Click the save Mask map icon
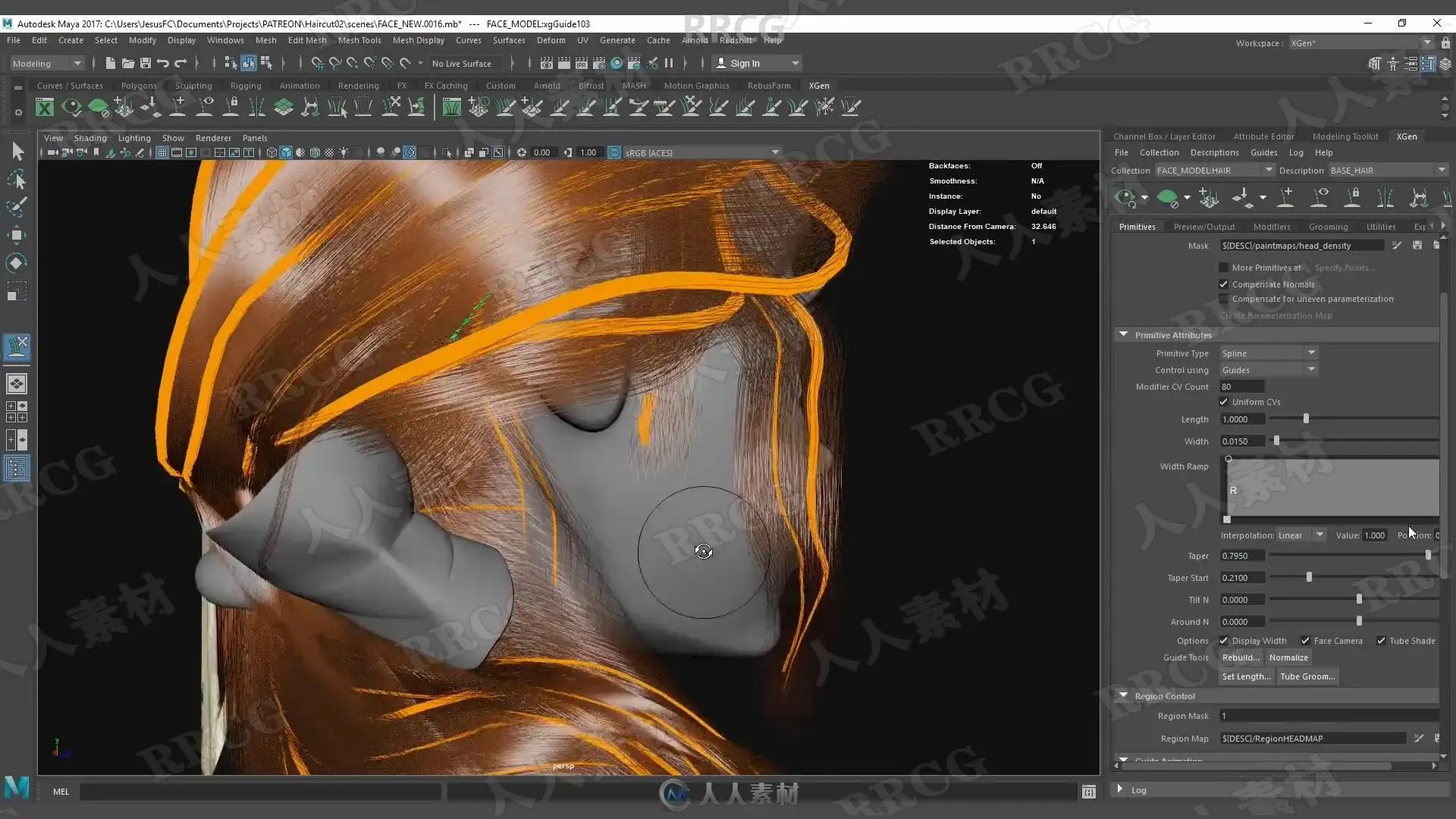Screen dimensions: 1456x819 point(1417,246)
